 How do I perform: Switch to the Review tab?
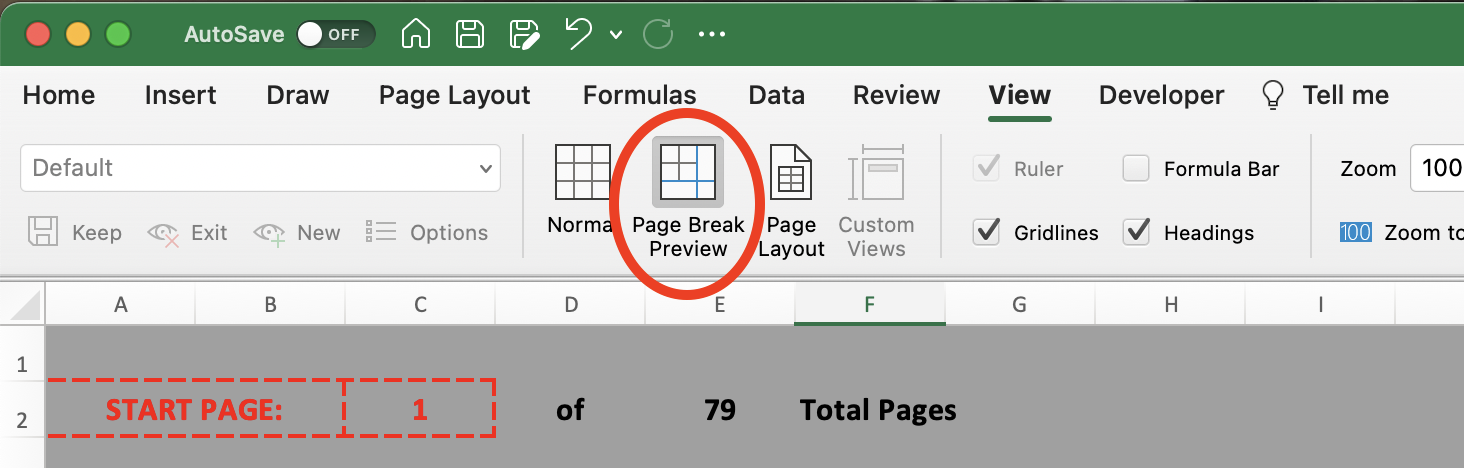click(x=896, y=95)
